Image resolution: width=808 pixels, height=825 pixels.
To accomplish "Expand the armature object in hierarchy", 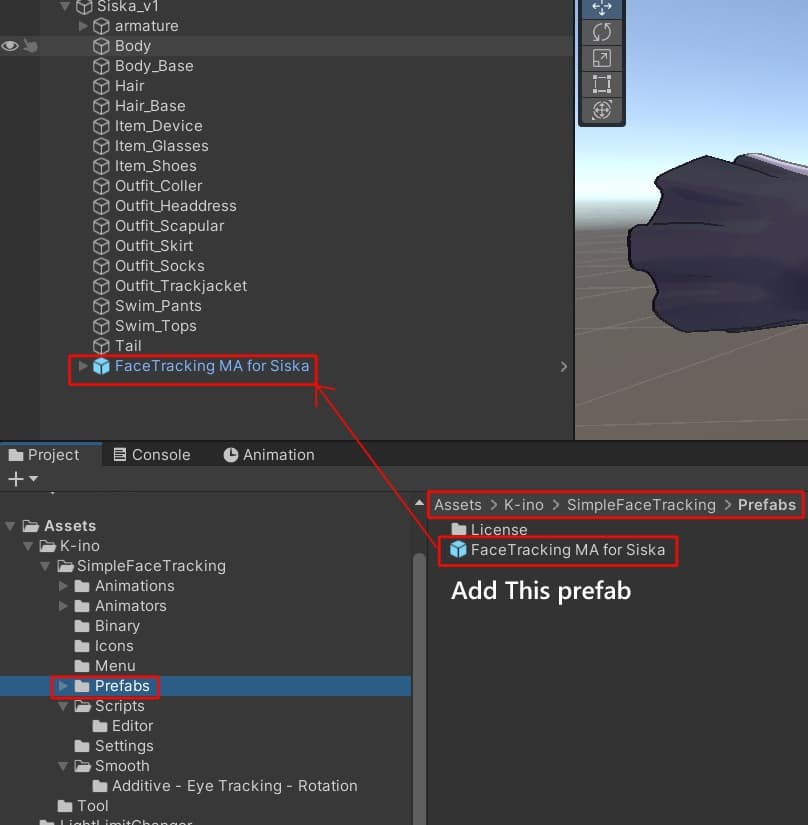I will tap(84, 26).
